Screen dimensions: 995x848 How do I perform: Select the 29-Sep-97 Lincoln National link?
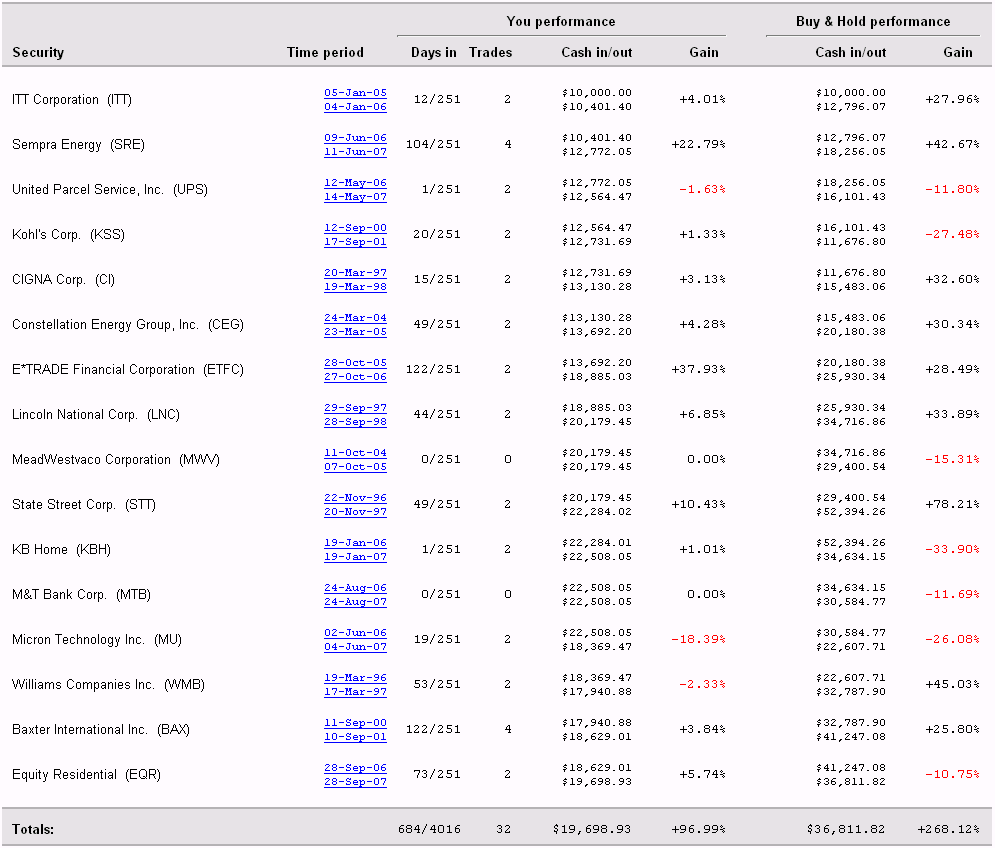click(355, 408)
